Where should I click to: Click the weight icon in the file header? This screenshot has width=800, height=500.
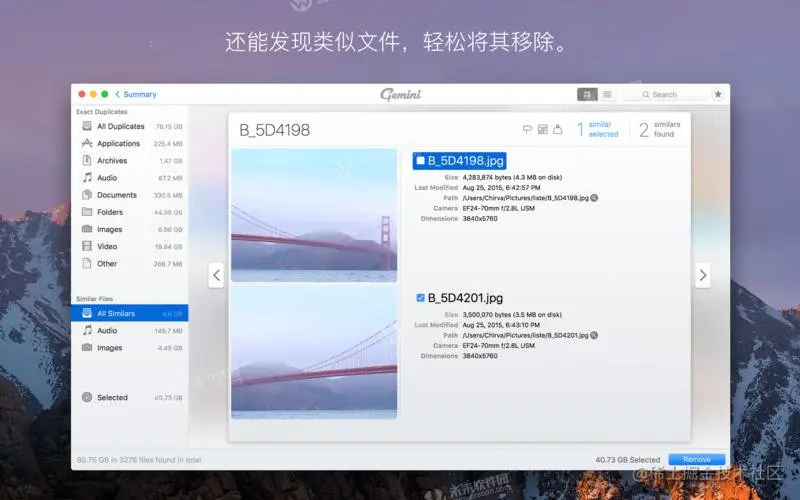(558, 129)
